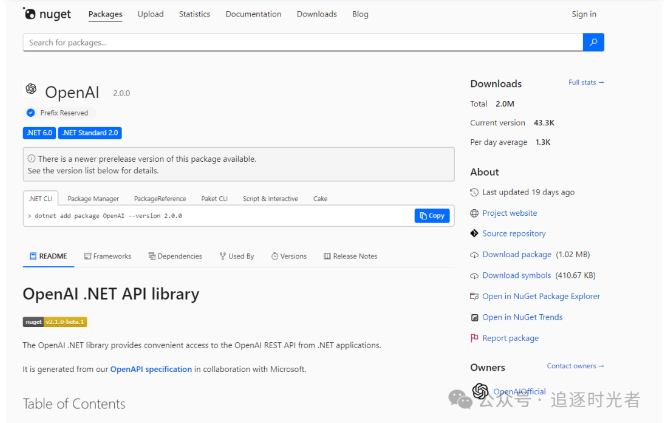Click the dotnet add package command text
Screen dimensions: 664x423
[108, 216]
